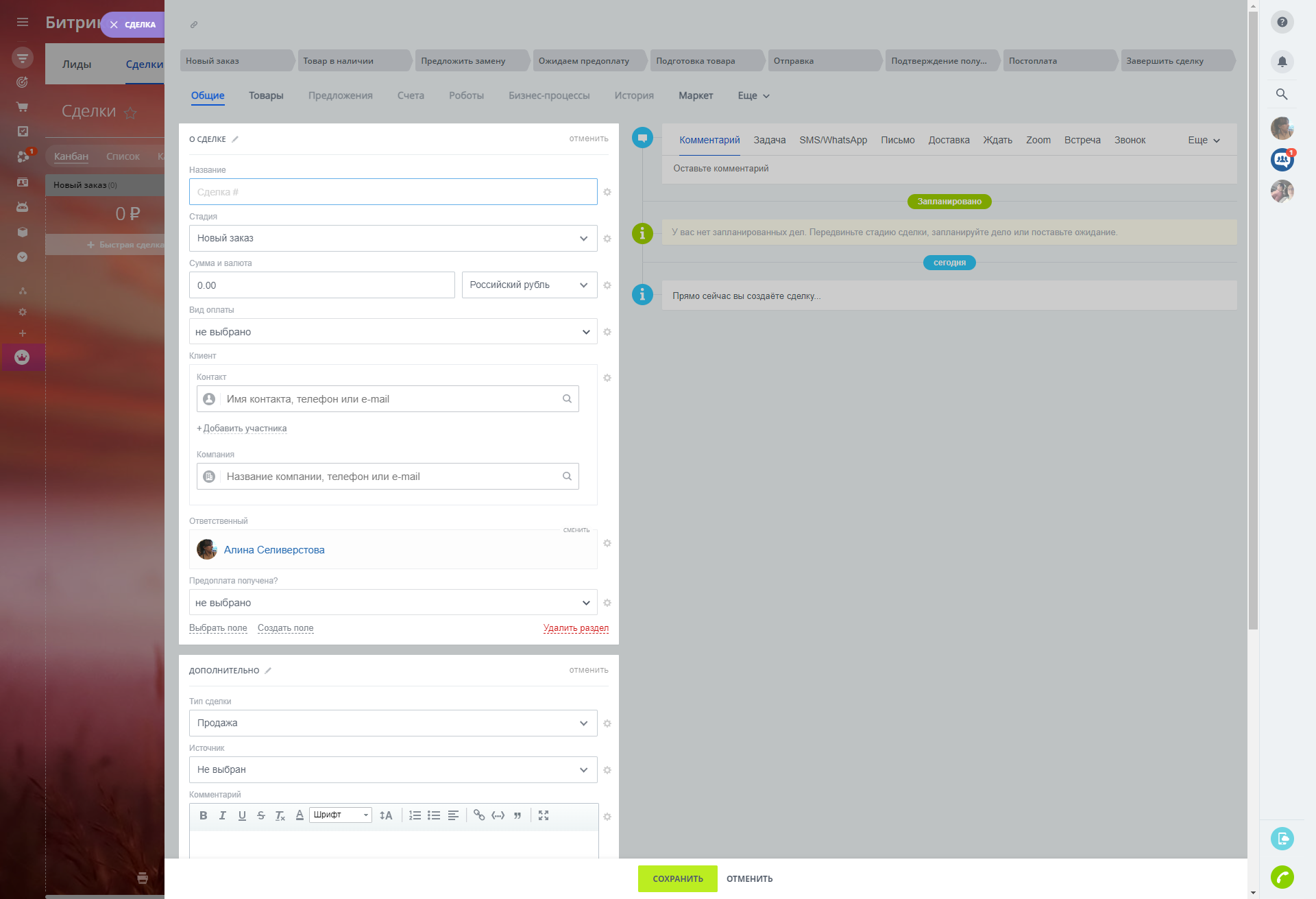Open help question mark icon
Viewport: 1316px width, 899px height.
1282,22
